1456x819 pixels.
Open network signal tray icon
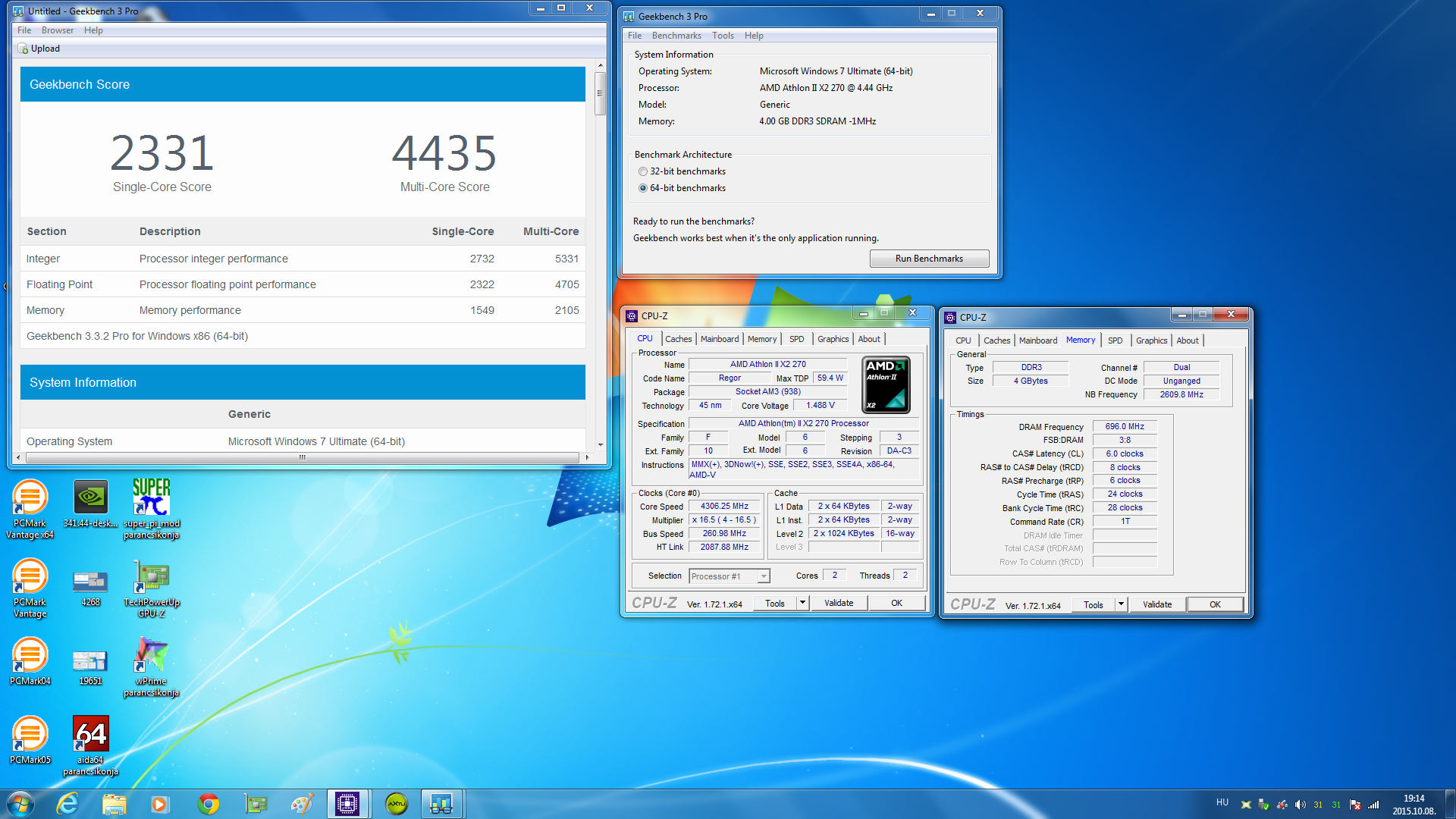point(1373,805)
